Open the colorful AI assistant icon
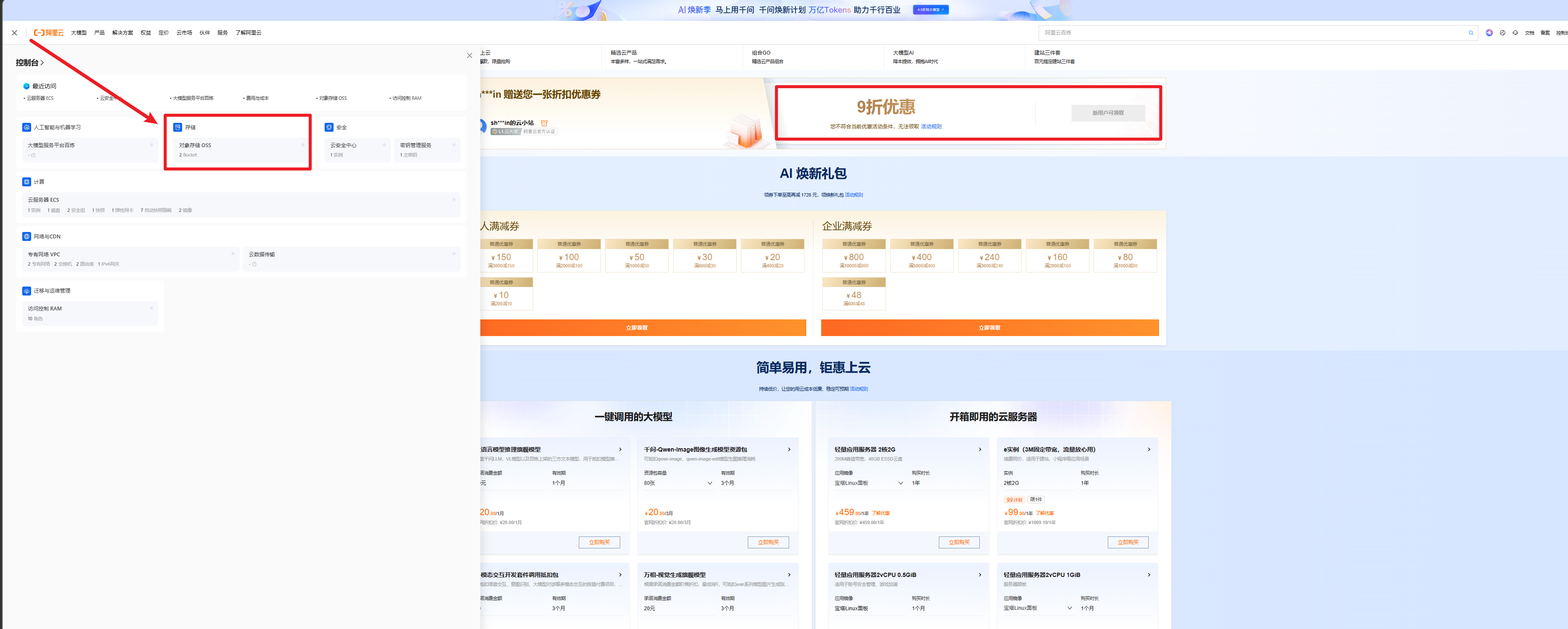This screenshot has height=629, width=1568. tap(1489, 33)
